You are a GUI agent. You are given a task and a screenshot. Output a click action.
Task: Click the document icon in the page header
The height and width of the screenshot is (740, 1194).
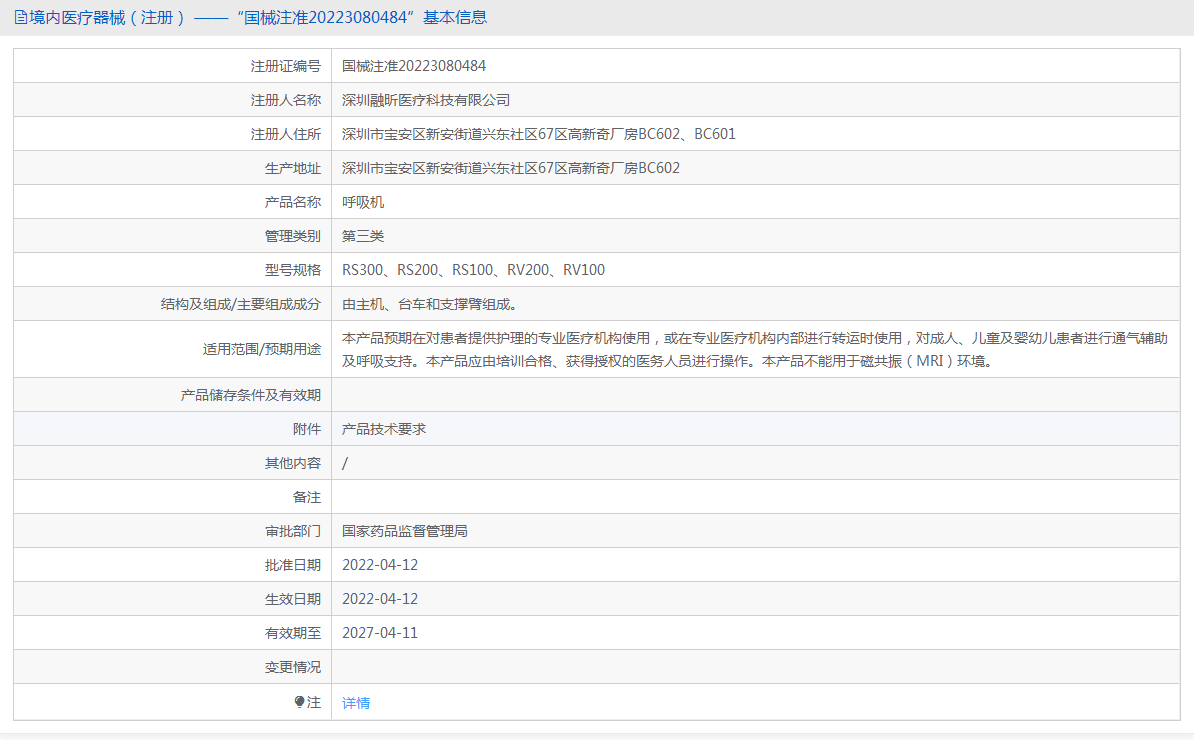pos(21,18)
